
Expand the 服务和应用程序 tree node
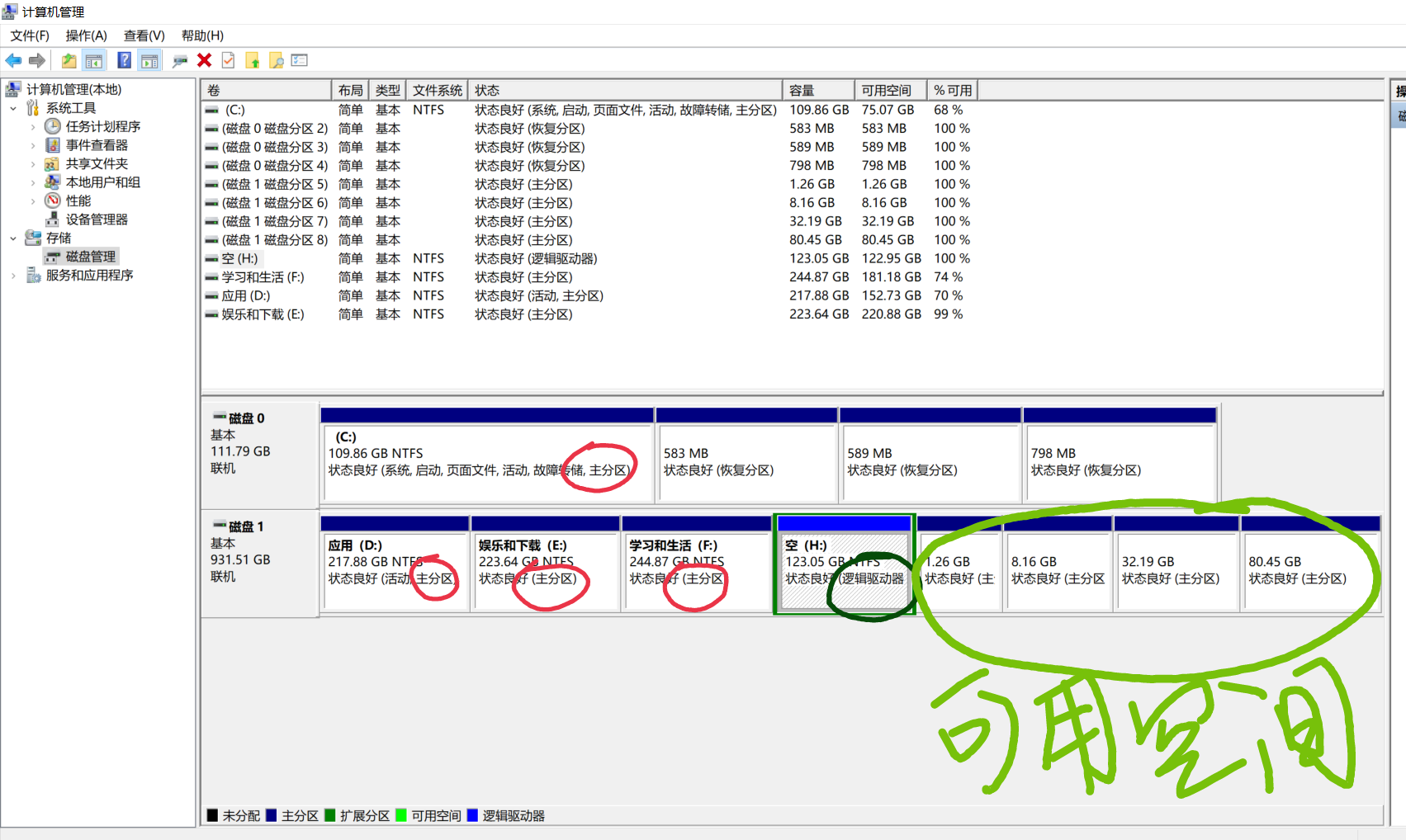pos(13,276)
